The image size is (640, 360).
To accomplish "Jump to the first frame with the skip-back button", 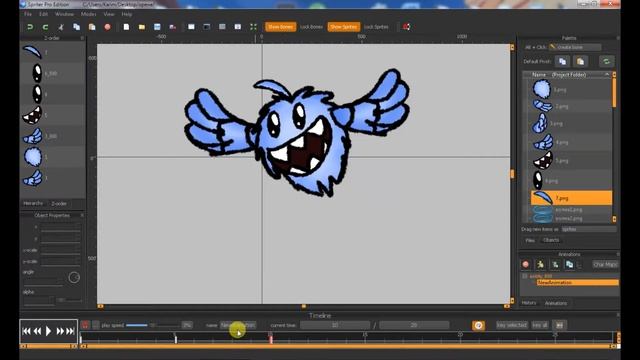I will 26,331.
